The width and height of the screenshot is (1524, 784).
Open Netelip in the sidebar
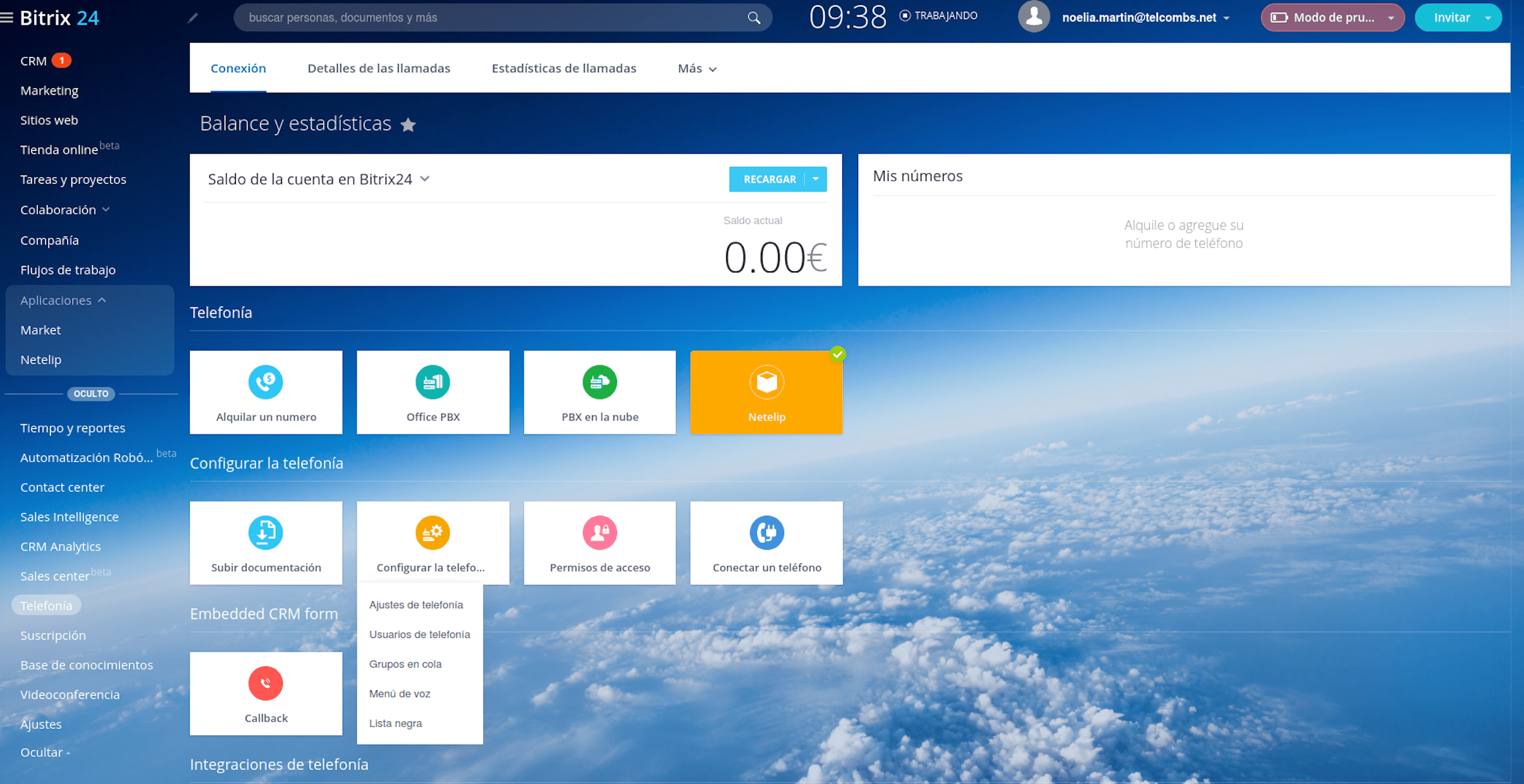coord(40,360)
